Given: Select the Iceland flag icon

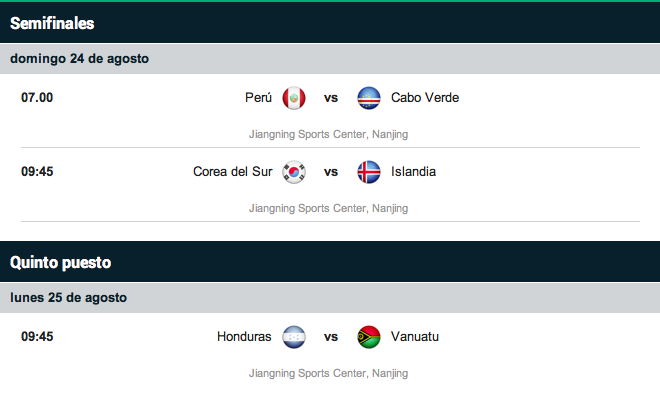Looking at the screenshot, I should click(x=369, y=172).
